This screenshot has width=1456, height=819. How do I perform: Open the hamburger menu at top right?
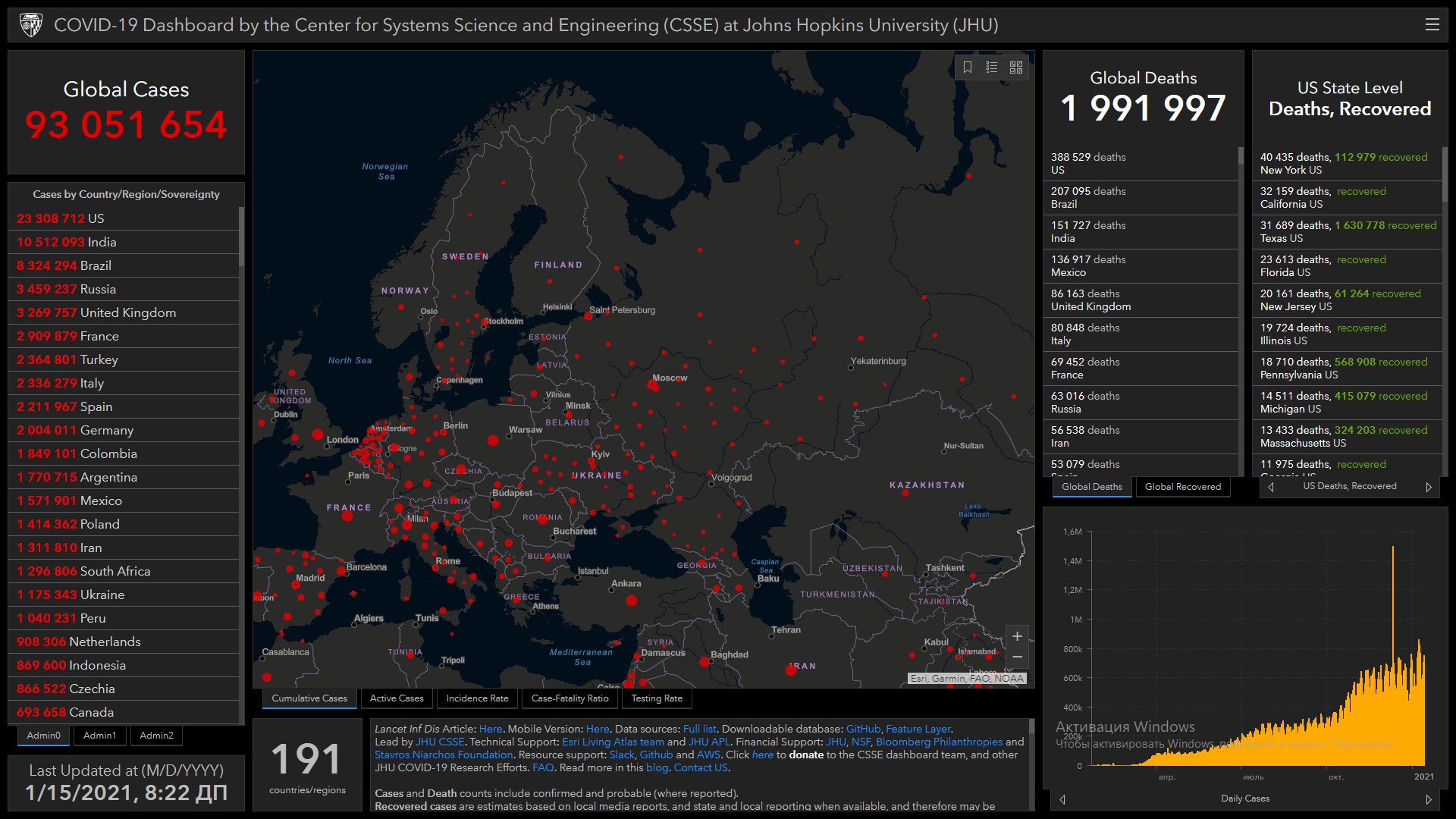(x=1432, y=25)
